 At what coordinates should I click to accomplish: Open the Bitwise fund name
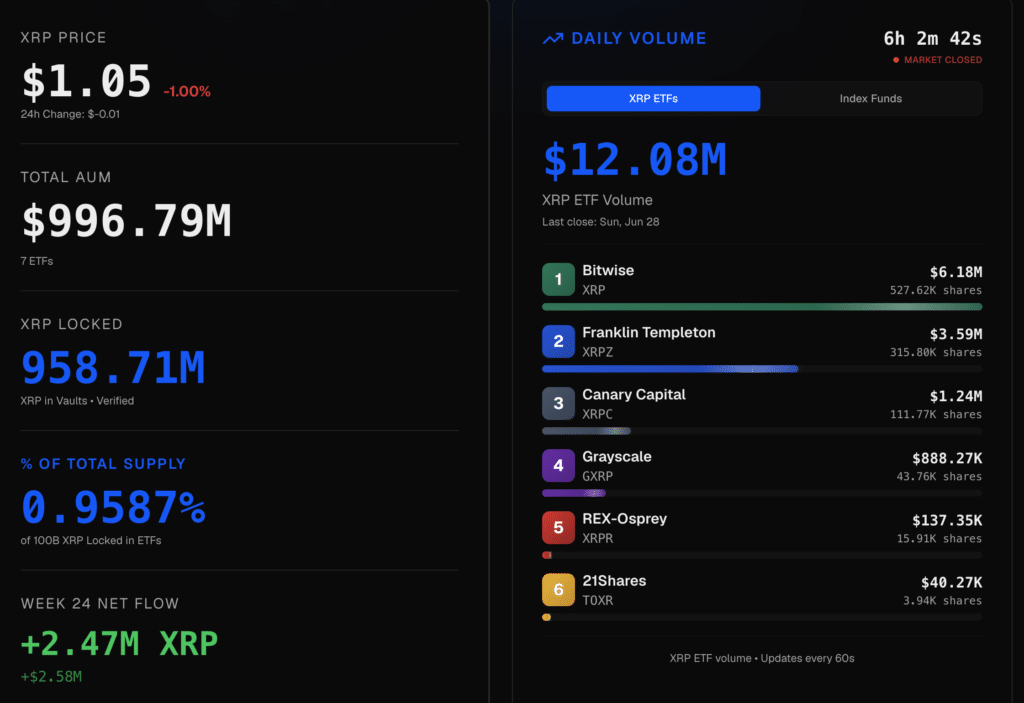click(x=608, y=270)
